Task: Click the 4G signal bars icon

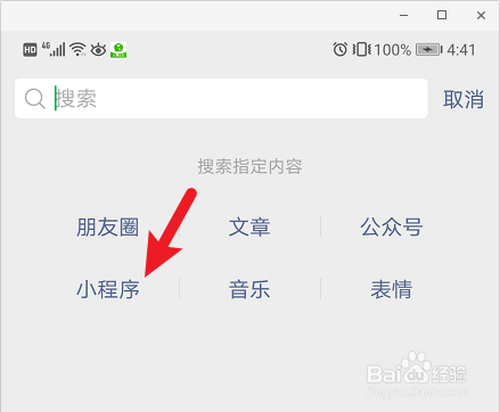Action: tap(54, 49)
